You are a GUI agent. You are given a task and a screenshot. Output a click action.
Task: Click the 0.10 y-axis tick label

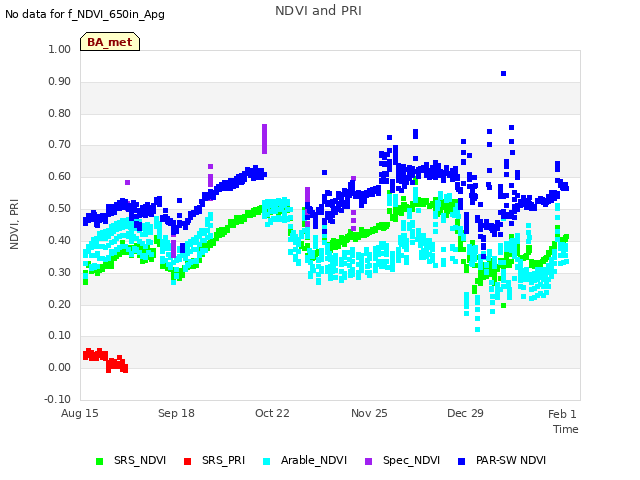coord(60,336)
